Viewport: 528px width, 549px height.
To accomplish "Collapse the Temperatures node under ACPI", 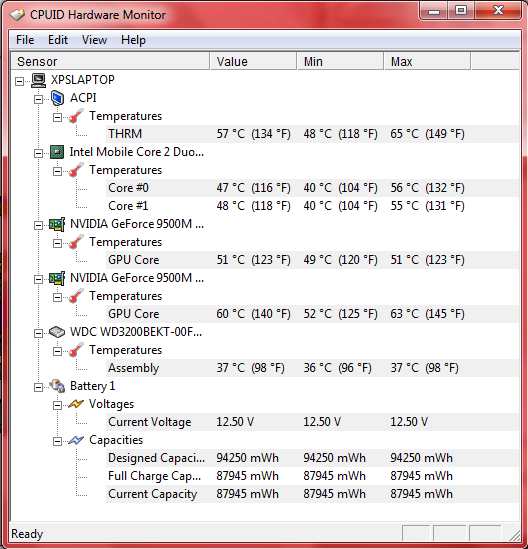I will click(57, 117).
